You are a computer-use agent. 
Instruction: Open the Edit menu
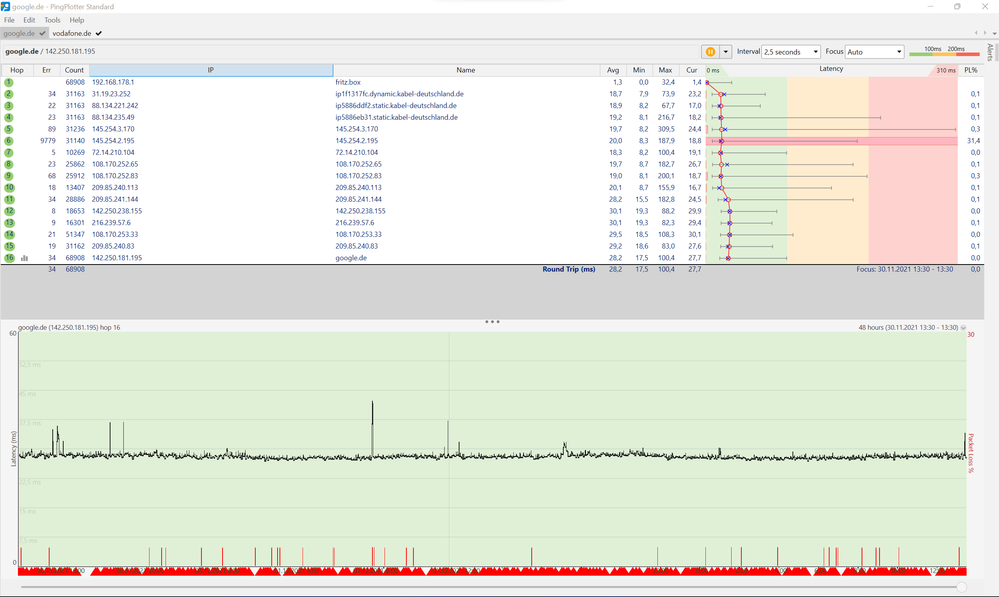[x=29, y=20]
